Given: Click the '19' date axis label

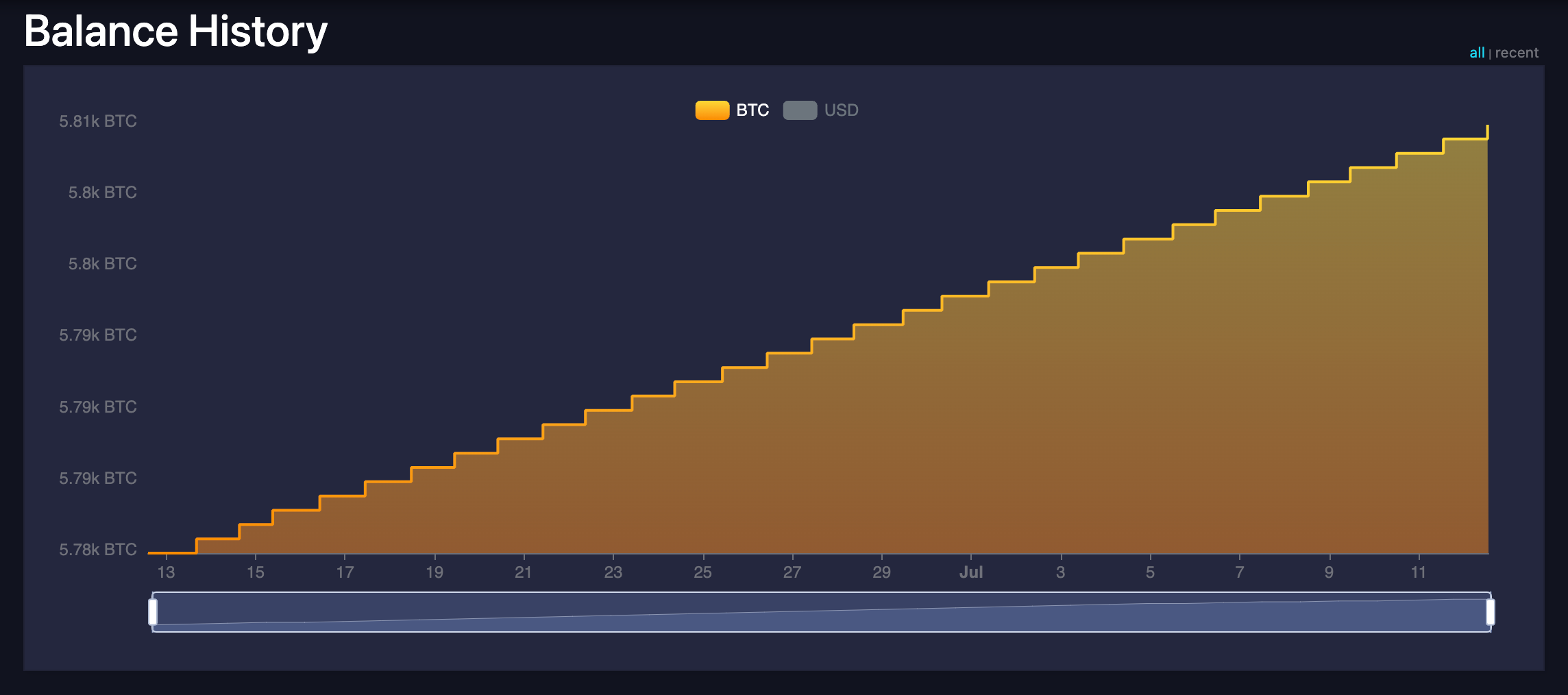Looking at the screenshot, I should [434, 572].
